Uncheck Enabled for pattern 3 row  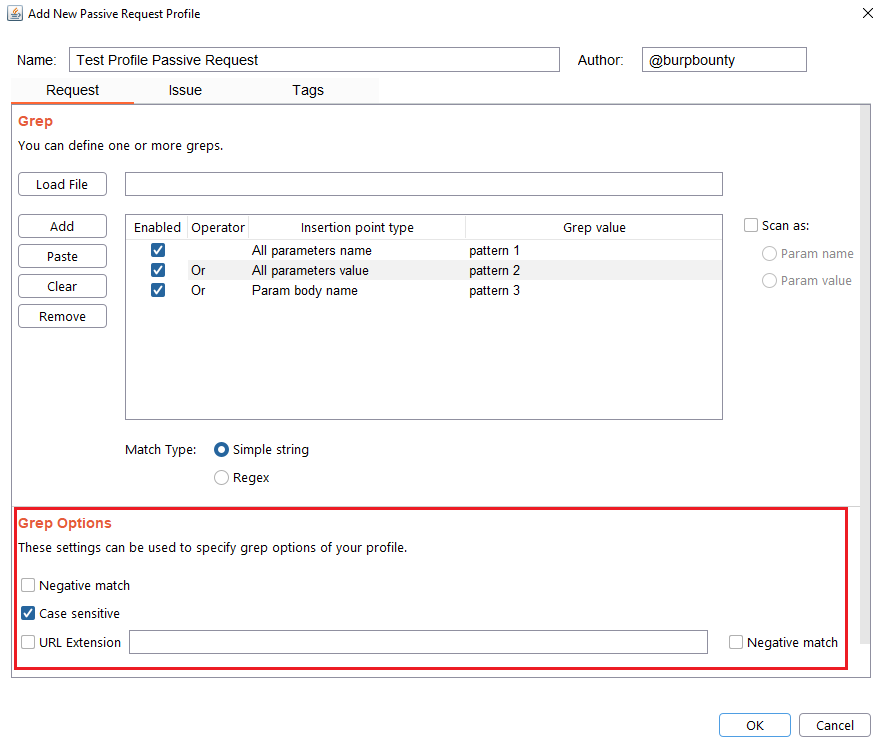pyautogui.click(x=158, y=291)
